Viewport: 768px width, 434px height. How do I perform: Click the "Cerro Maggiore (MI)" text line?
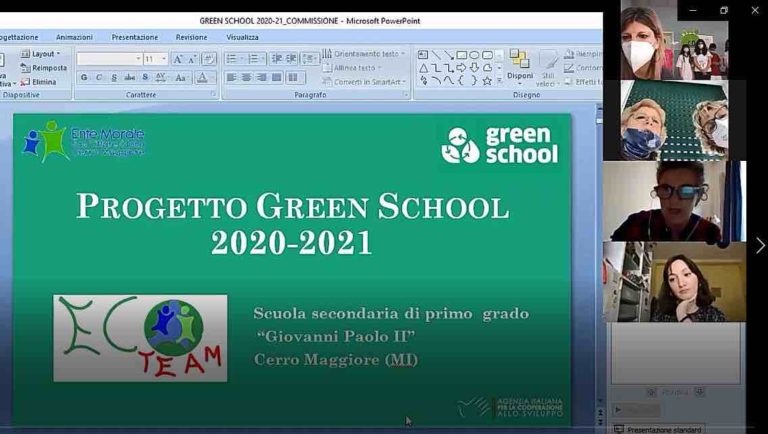pos(336,360)
